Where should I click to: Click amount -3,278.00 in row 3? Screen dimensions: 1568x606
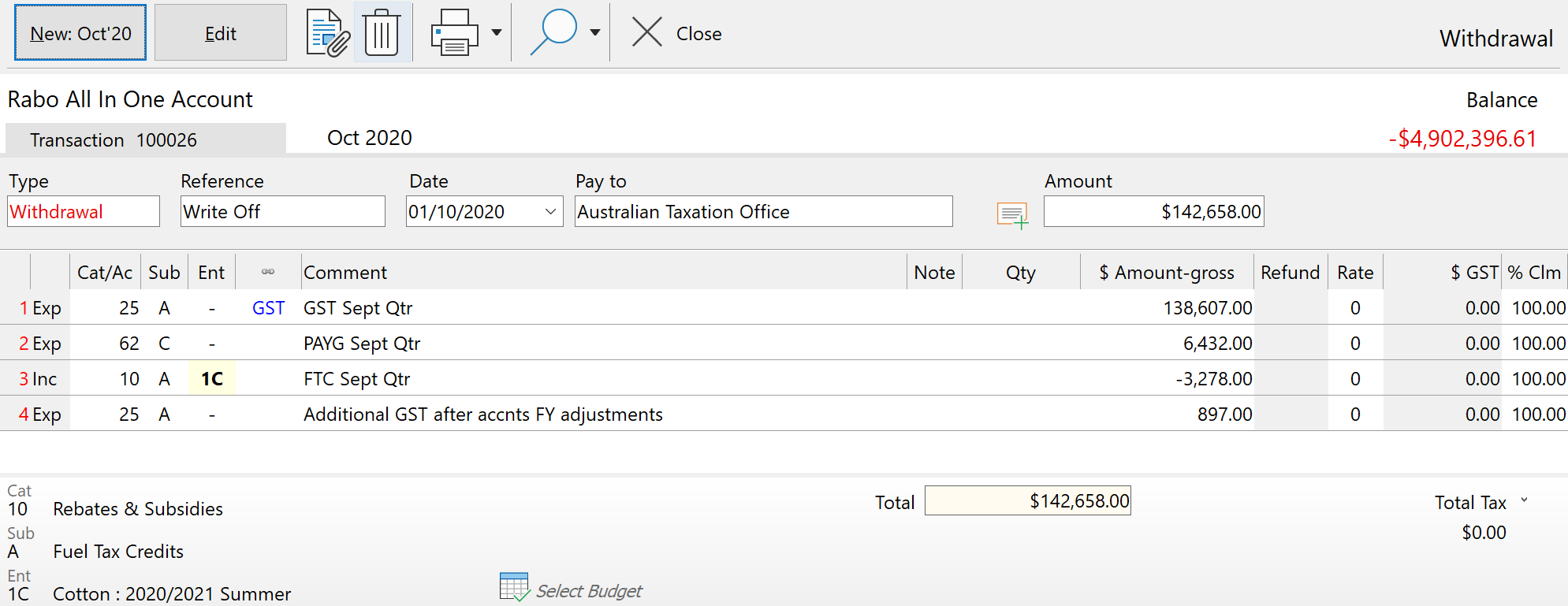coord(1214,379)
